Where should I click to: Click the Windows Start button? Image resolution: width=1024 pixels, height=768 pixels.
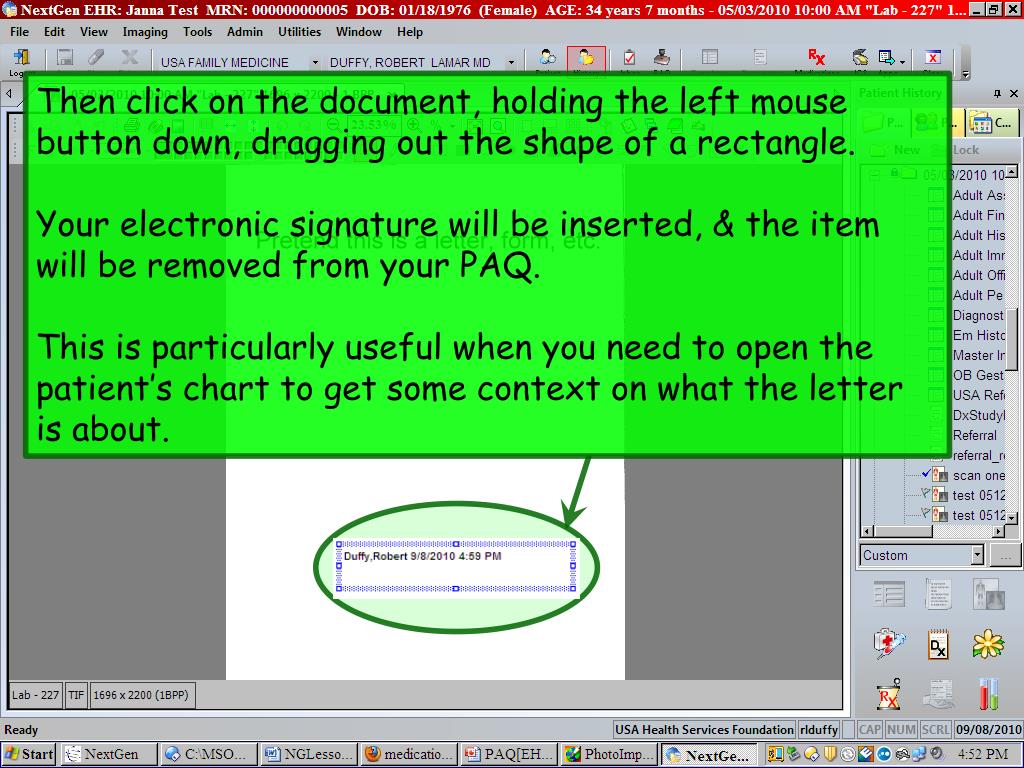pos(28,754)
